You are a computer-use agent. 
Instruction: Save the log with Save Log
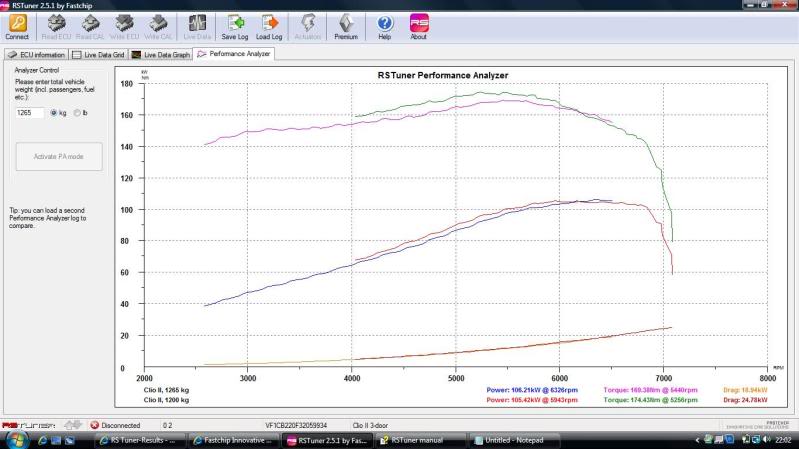[x=235, y=25]
